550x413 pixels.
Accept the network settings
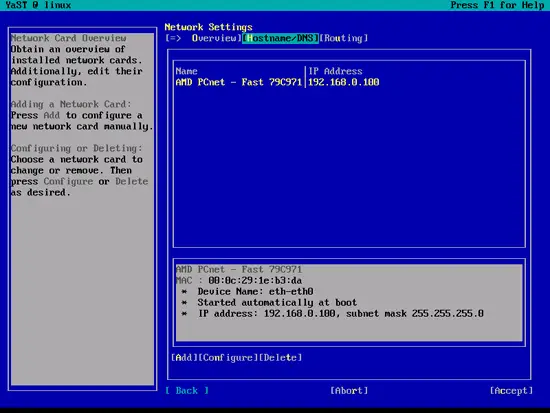[511, 391]
